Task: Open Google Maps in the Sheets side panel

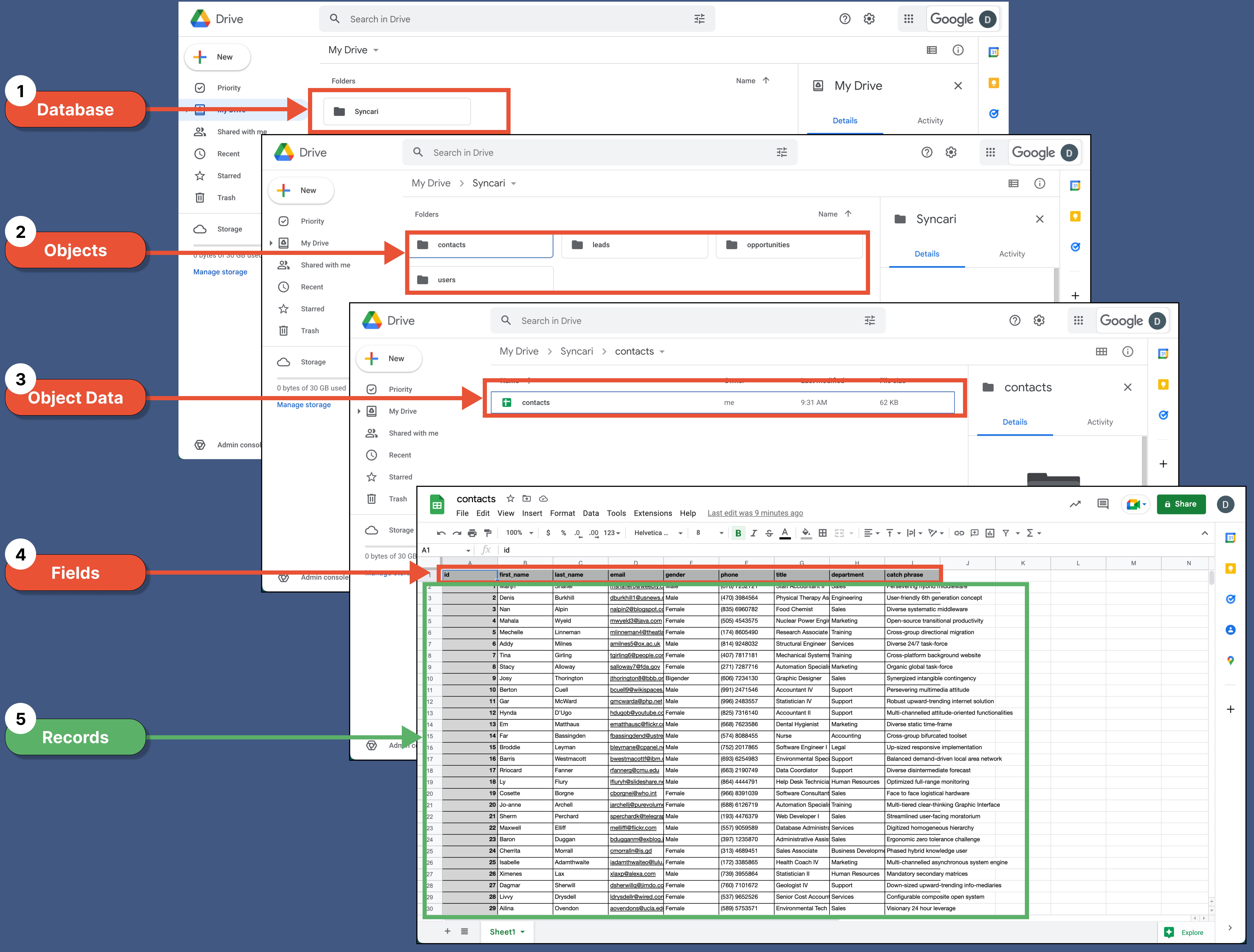Action: [1230, 661]
